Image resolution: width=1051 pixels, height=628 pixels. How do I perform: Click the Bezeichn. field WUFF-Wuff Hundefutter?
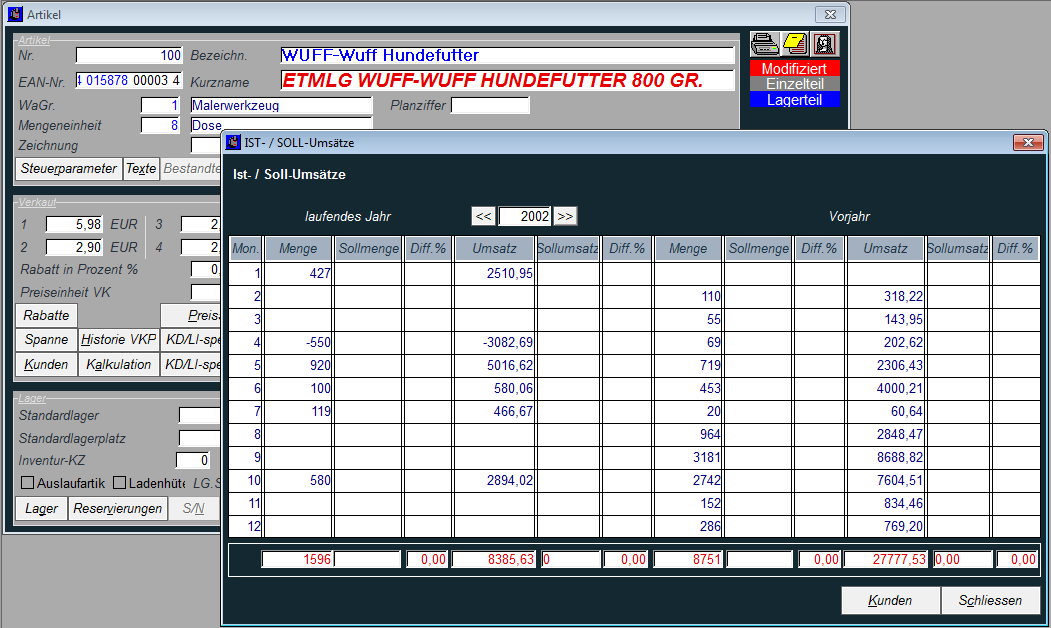click(x=507, y=55)
